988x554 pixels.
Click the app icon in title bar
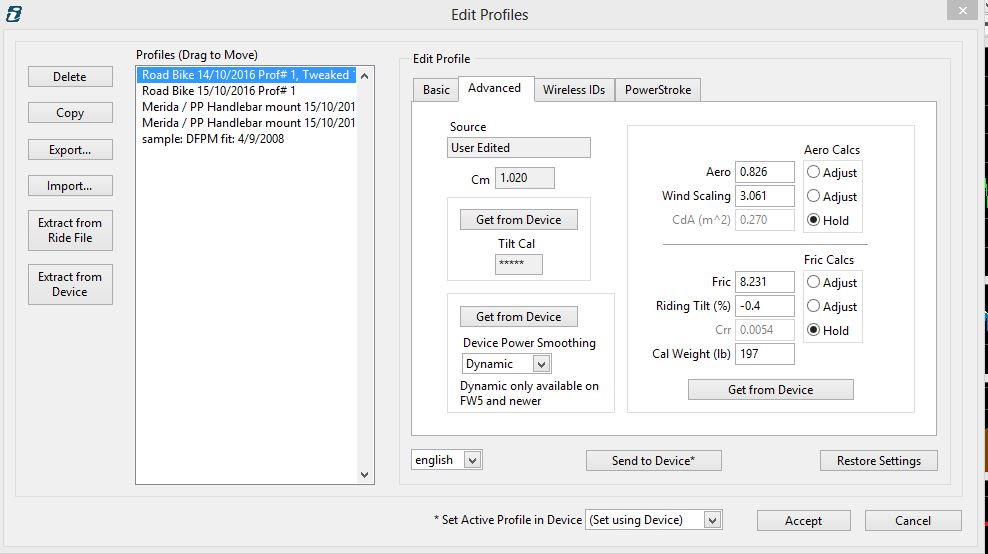tap(14, 14)
